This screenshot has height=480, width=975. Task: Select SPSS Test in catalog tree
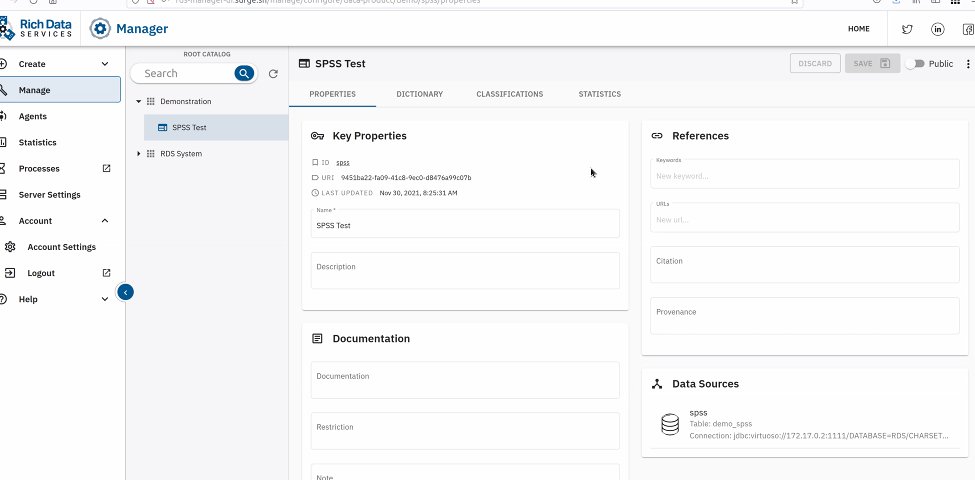tap(216, 127)
